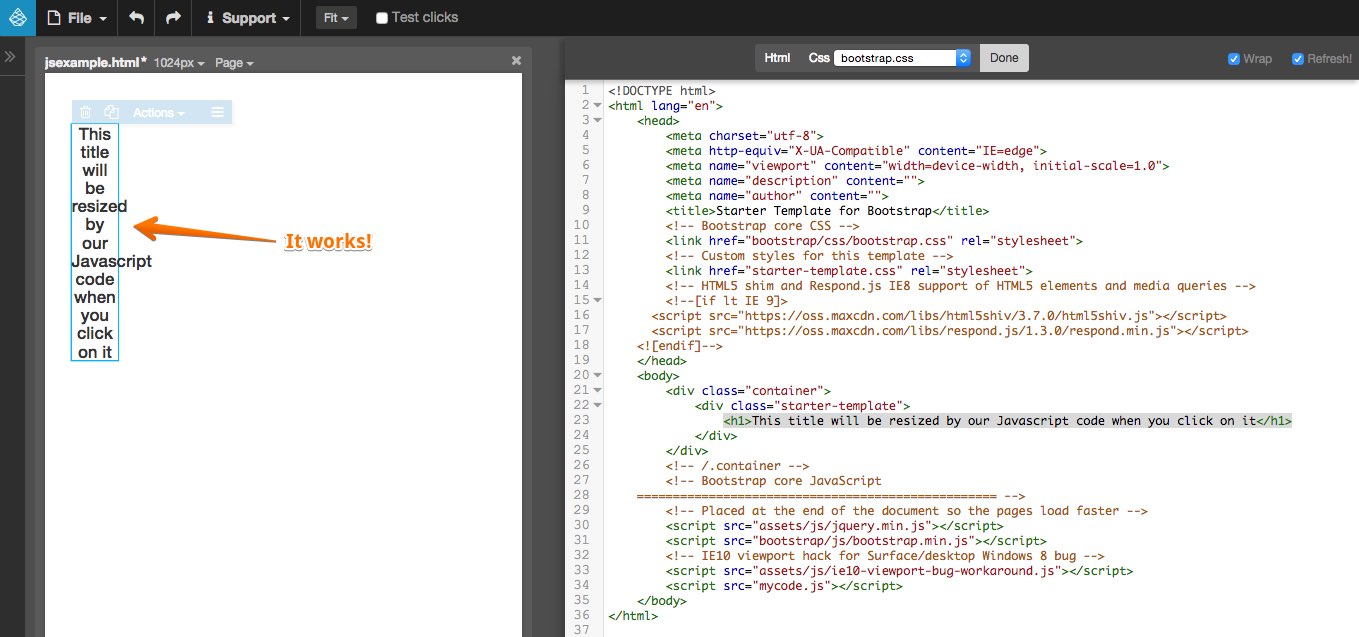The image size is (1359, 637).
Task: Collapse the IE 9 comment fold on line 15
Action: pos(597,300)
